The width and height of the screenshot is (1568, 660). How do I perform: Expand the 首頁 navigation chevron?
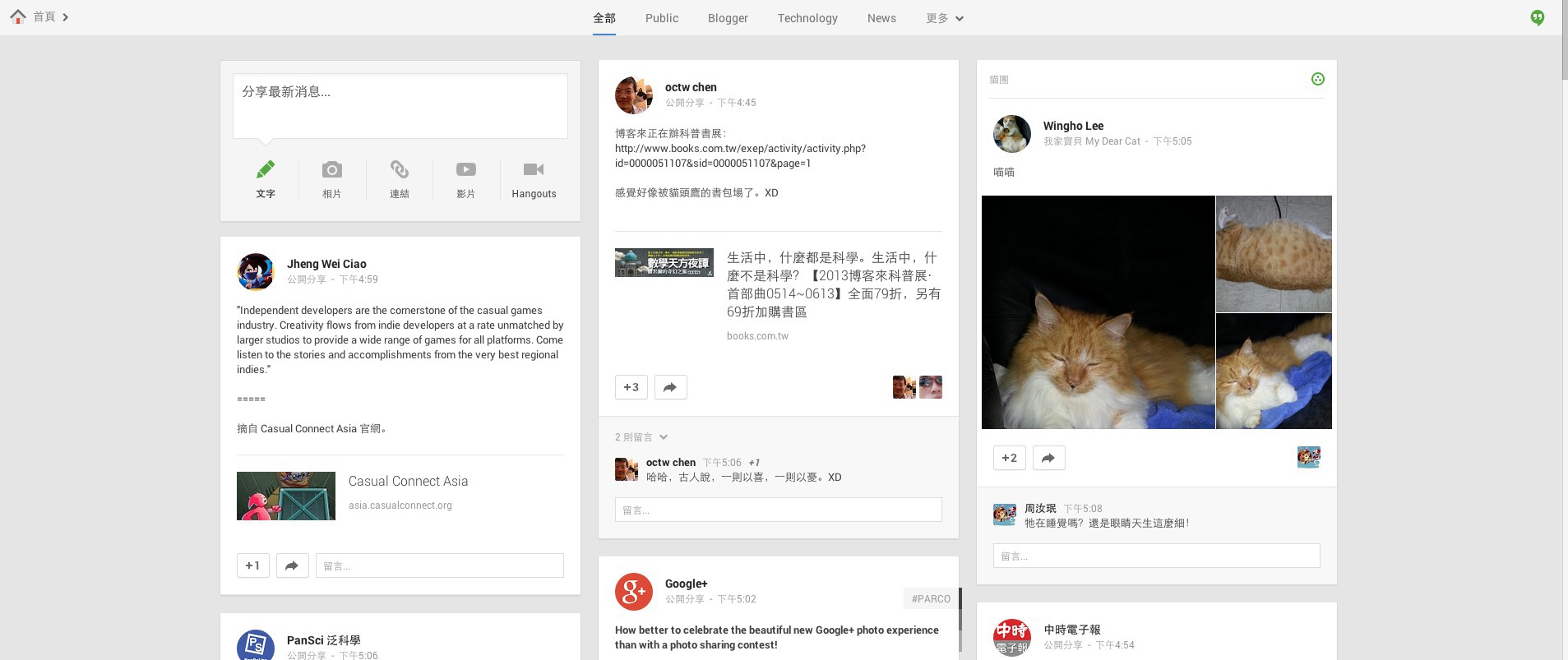(x=66, y=16)
